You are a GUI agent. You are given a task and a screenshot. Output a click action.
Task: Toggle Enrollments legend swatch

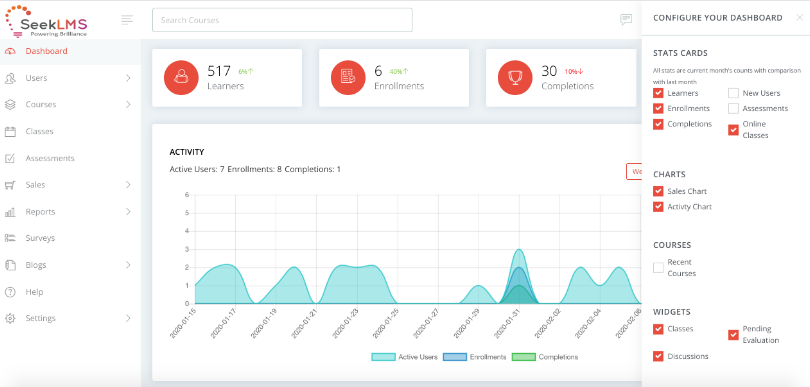point(455,357)
